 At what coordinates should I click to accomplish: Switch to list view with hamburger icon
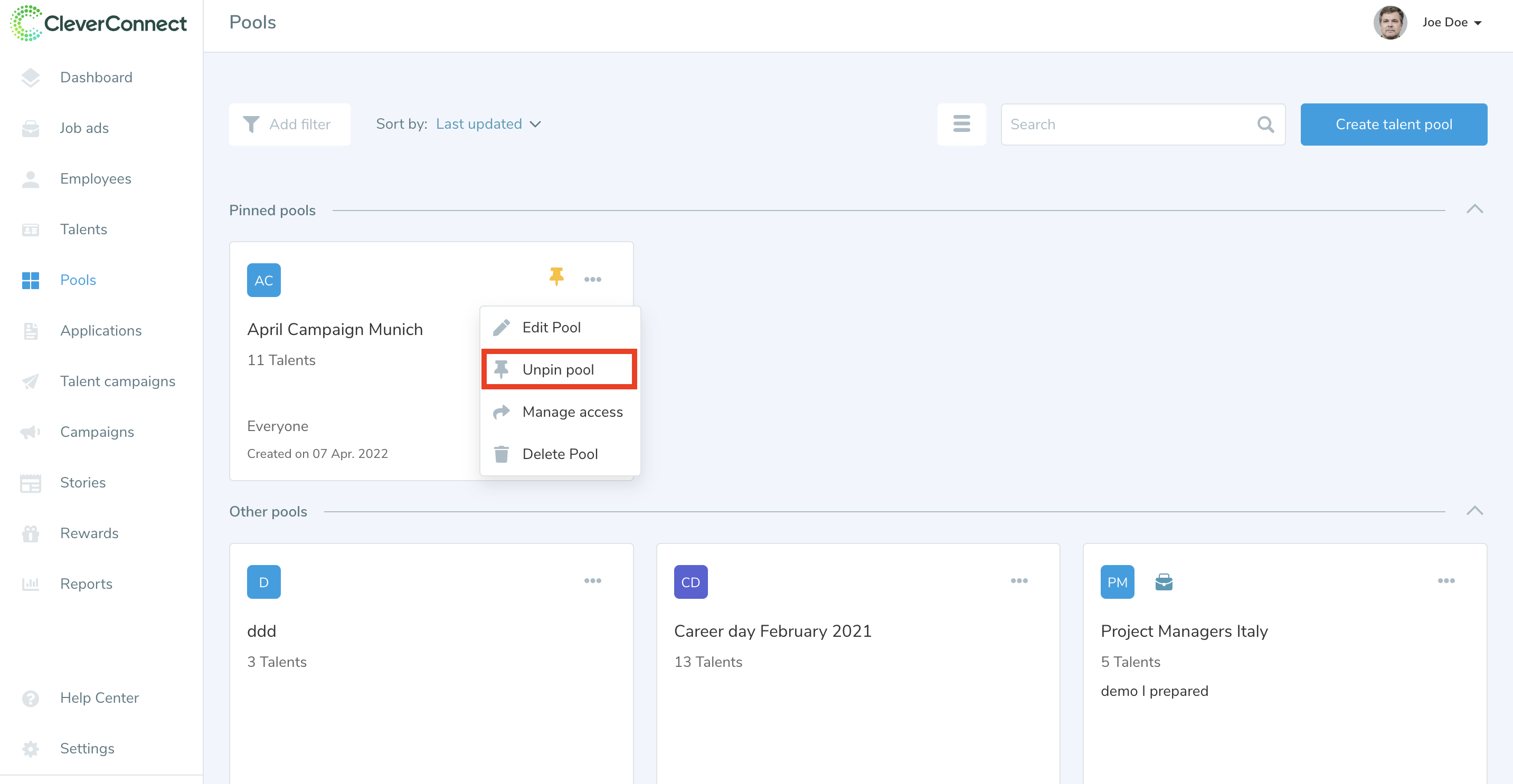961,124
